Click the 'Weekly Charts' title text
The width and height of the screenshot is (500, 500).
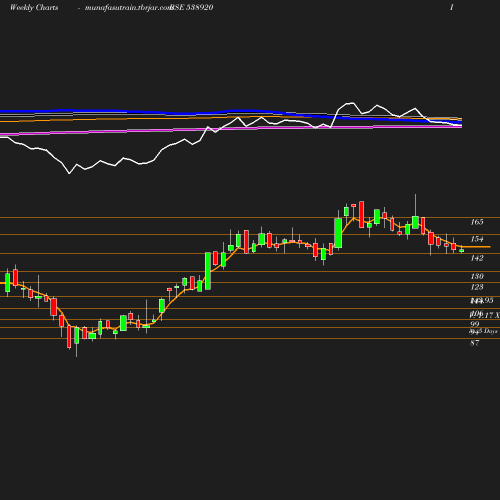pyautogui.click(x=34, y=8)
